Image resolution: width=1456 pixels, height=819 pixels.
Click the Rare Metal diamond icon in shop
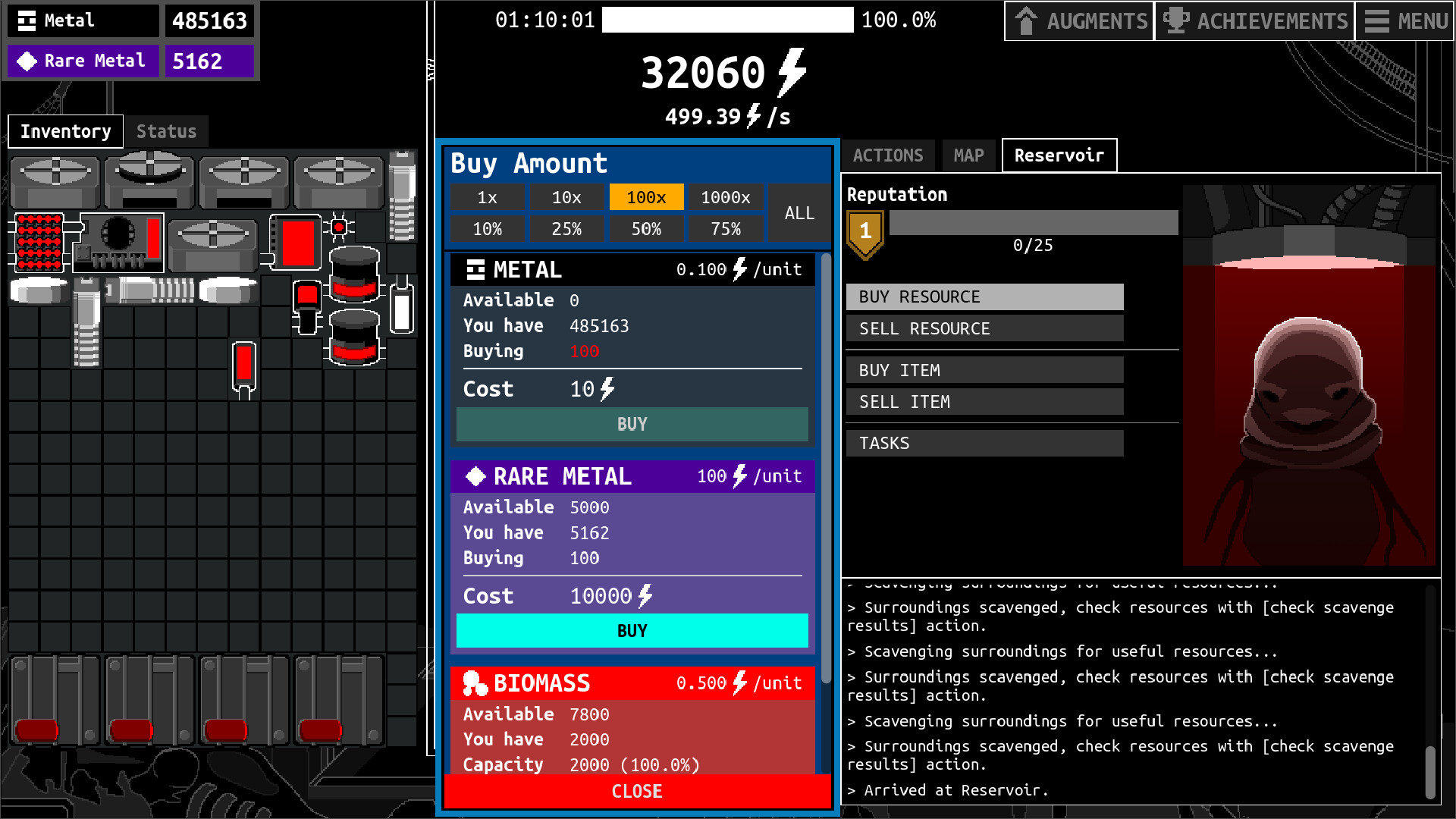(475, 476)
